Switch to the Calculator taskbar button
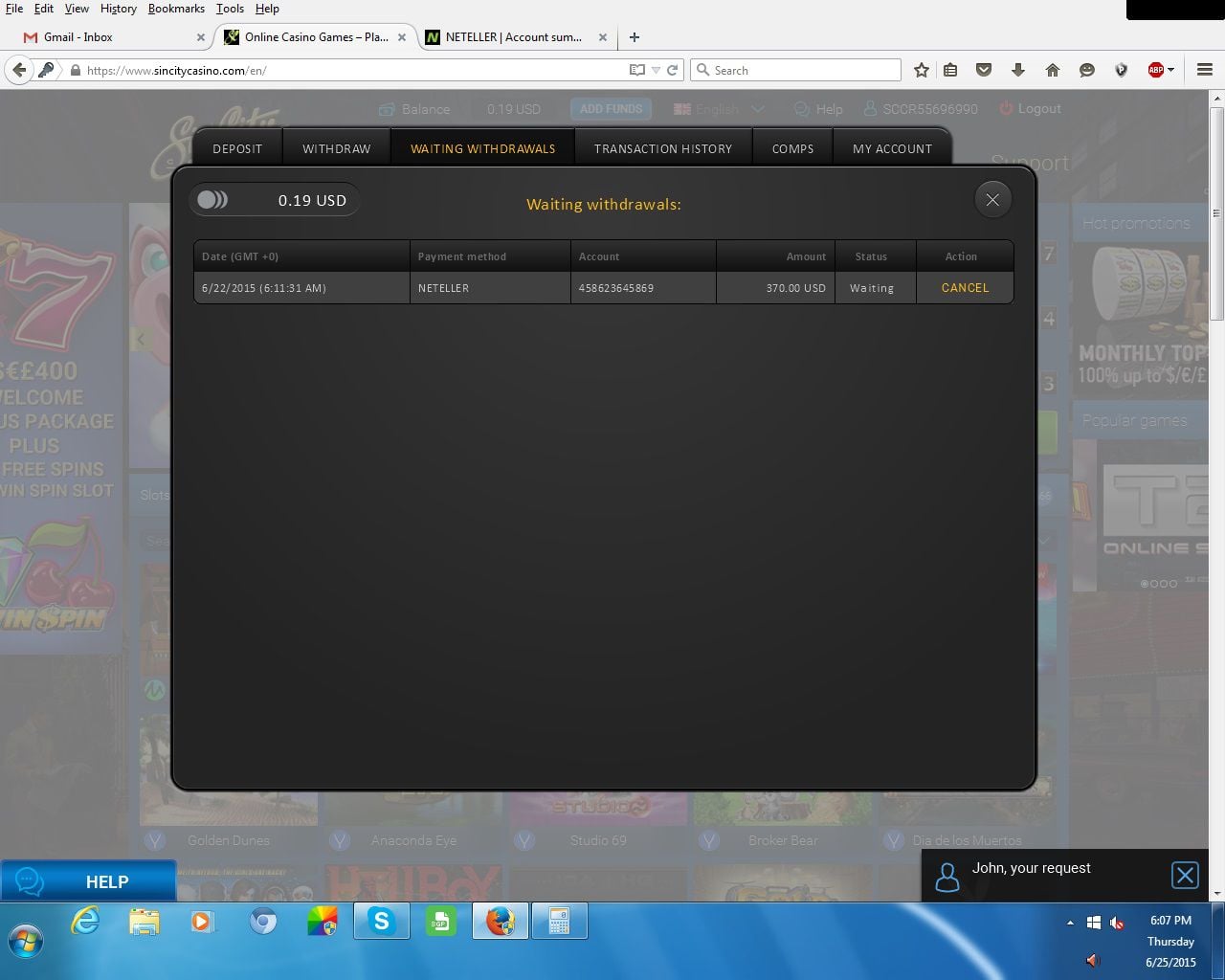The height and width of the screenshot is (980, 1225). (559, 922)
